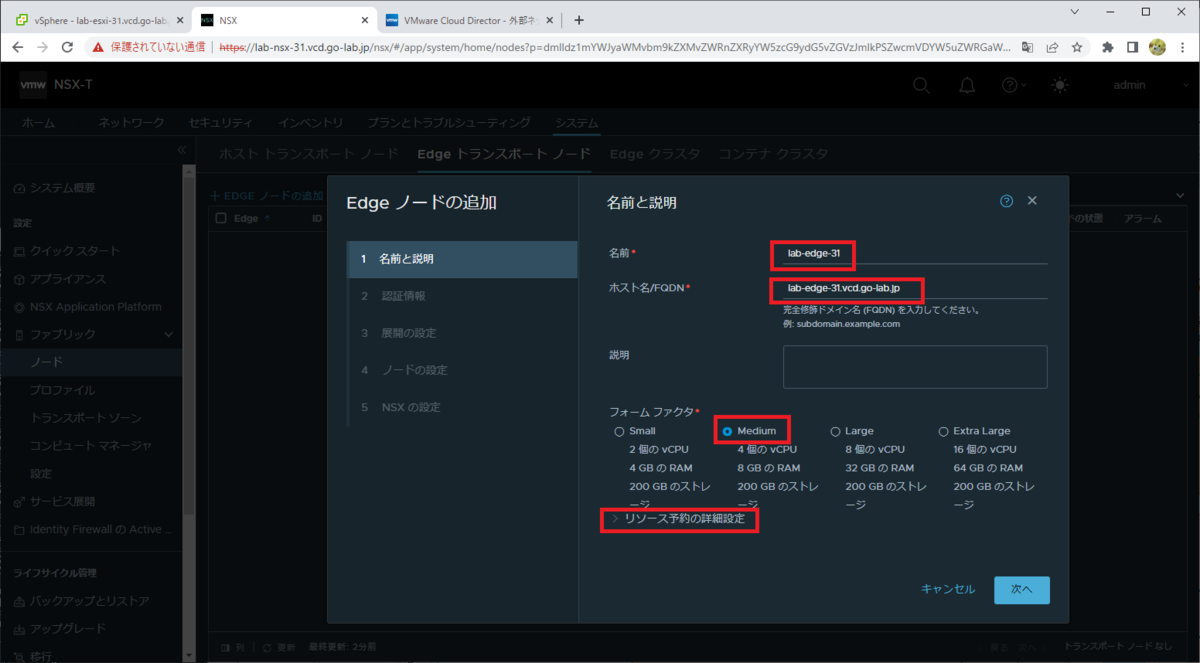Expand リソース予約の詳細設定 section
Screen dimensions: 1200x663
679,519
